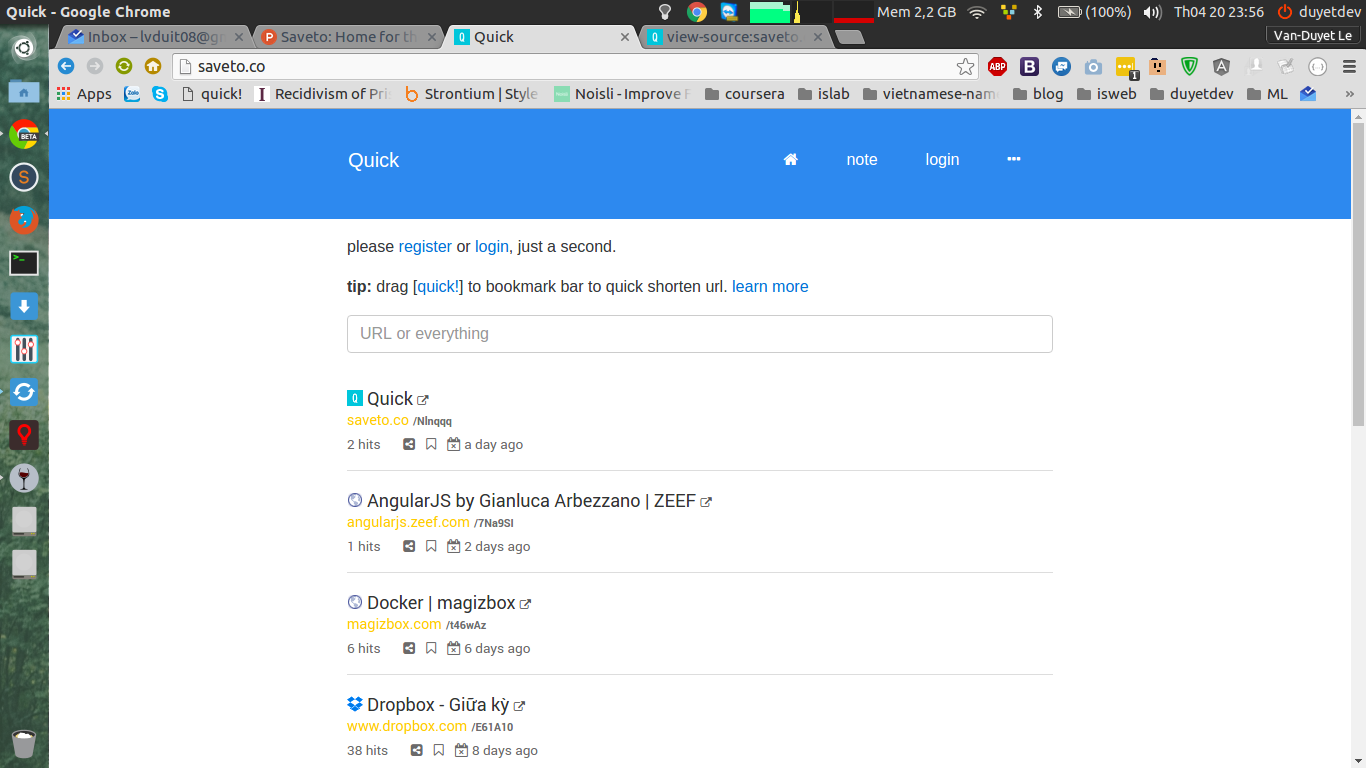Click the browser reload button

coord(124,66)
